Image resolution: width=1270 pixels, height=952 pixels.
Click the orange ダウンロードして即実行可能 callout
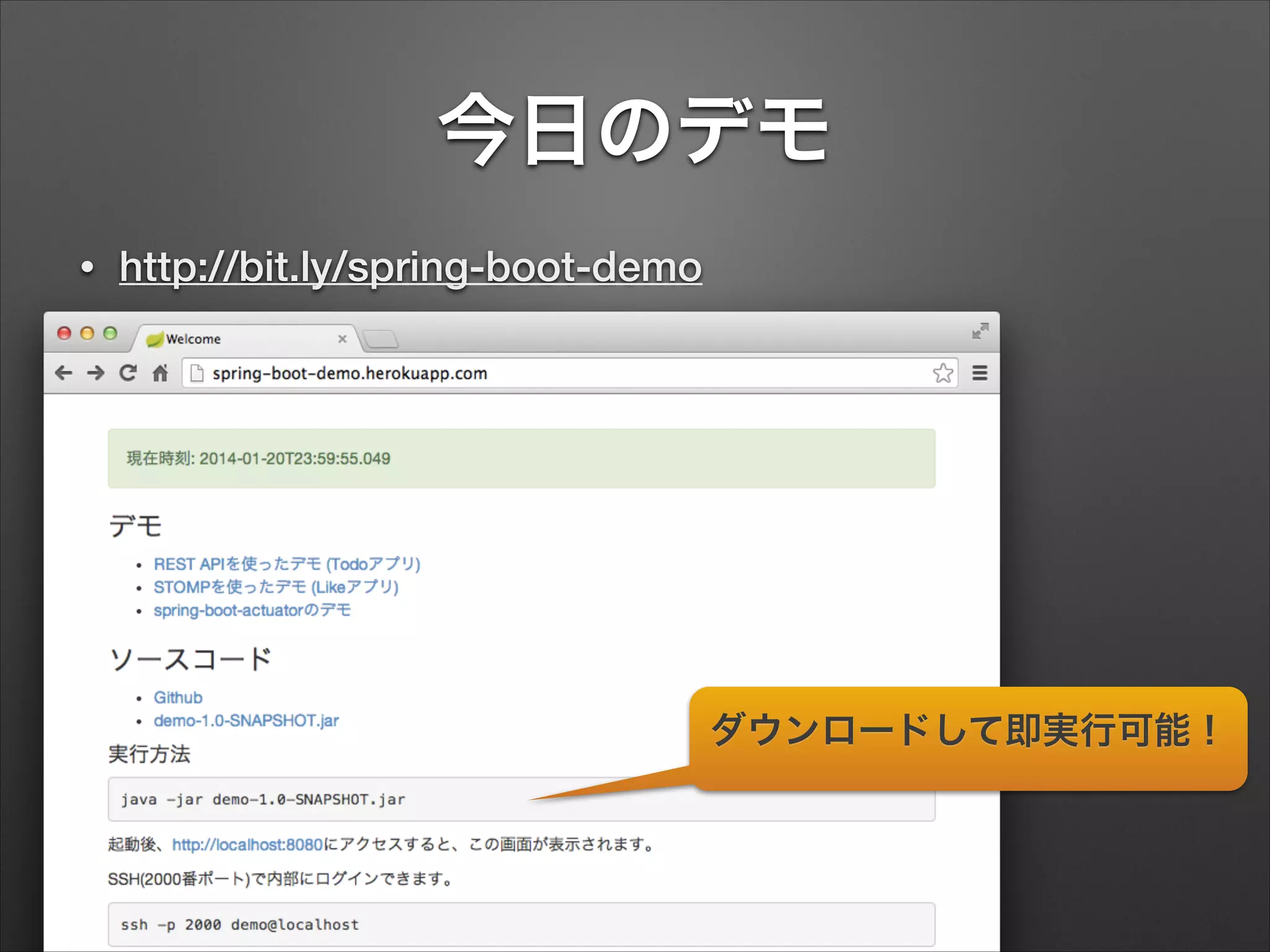(x=968, y=738)
